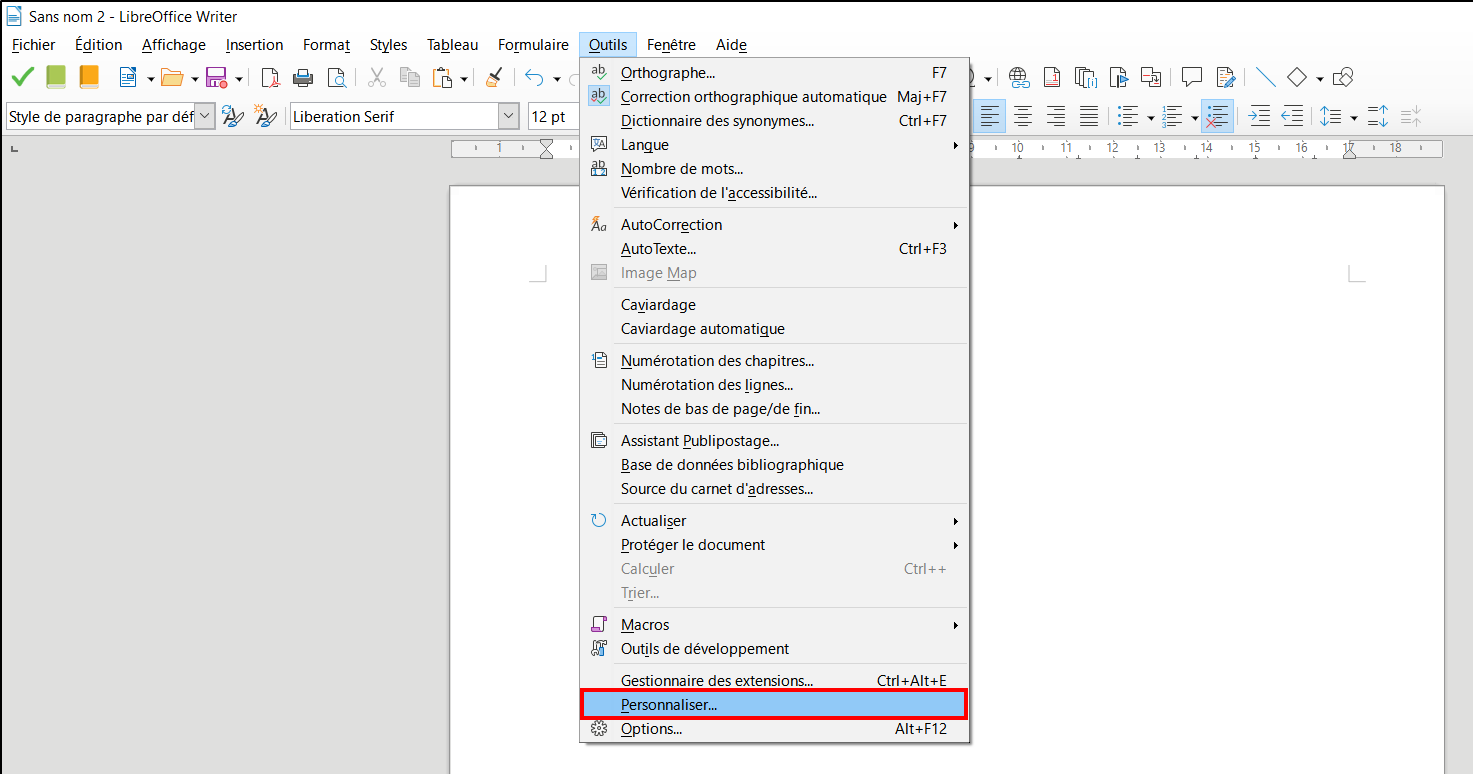This screenshot has height=774, width=1473.
Task: Create a new document with the toolbar icon
Action: point(128,77)
